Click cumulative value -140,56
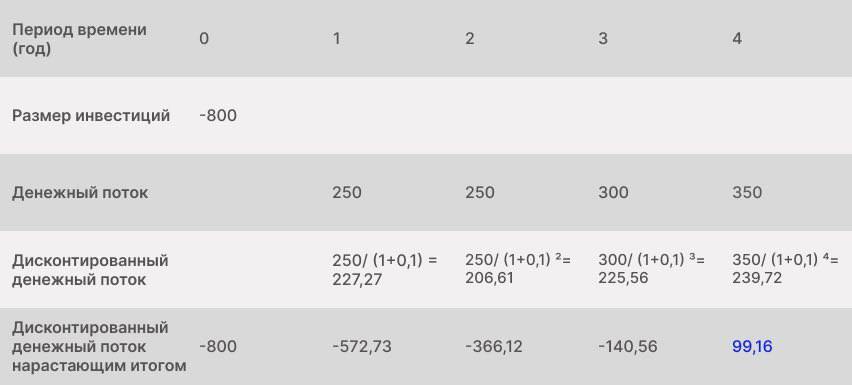Viewport: 852px width, 385px height. click(628, 346)
